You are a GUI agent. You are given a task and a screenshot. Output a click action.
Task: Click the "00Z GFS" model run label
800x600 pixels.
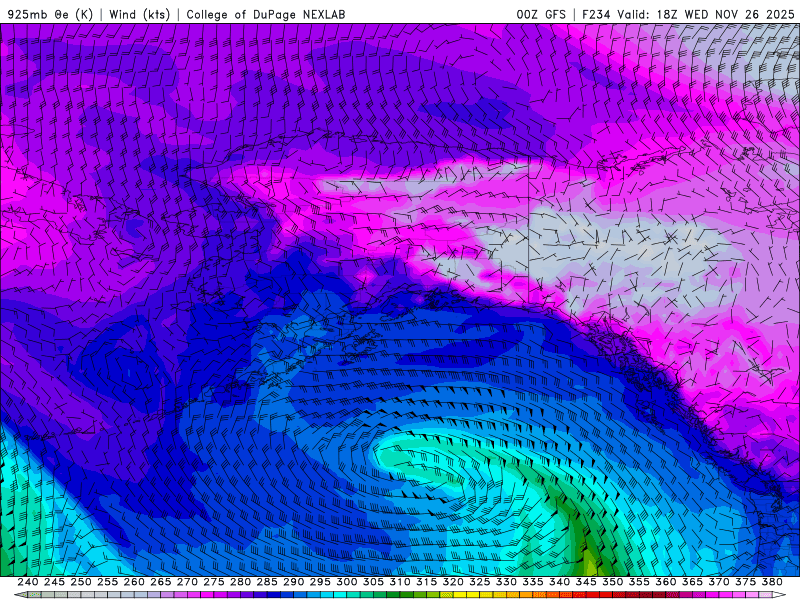pos(541,14)
